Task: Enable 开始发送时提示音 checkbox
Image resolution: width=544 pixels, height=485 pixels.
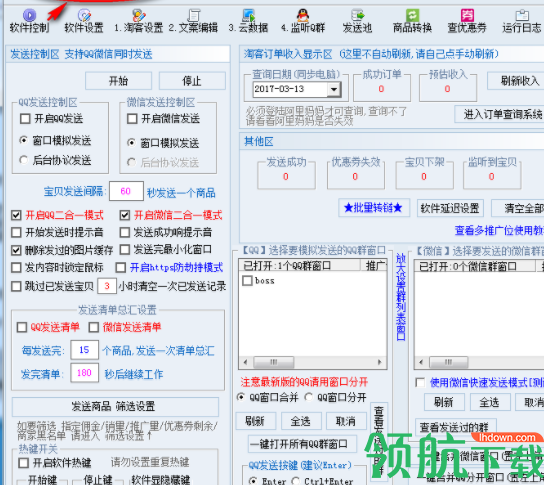Action: (16, 232)
